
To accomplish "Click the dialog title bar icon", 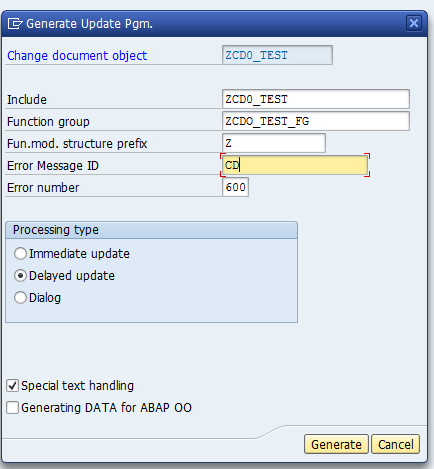I will click(15, 24).
